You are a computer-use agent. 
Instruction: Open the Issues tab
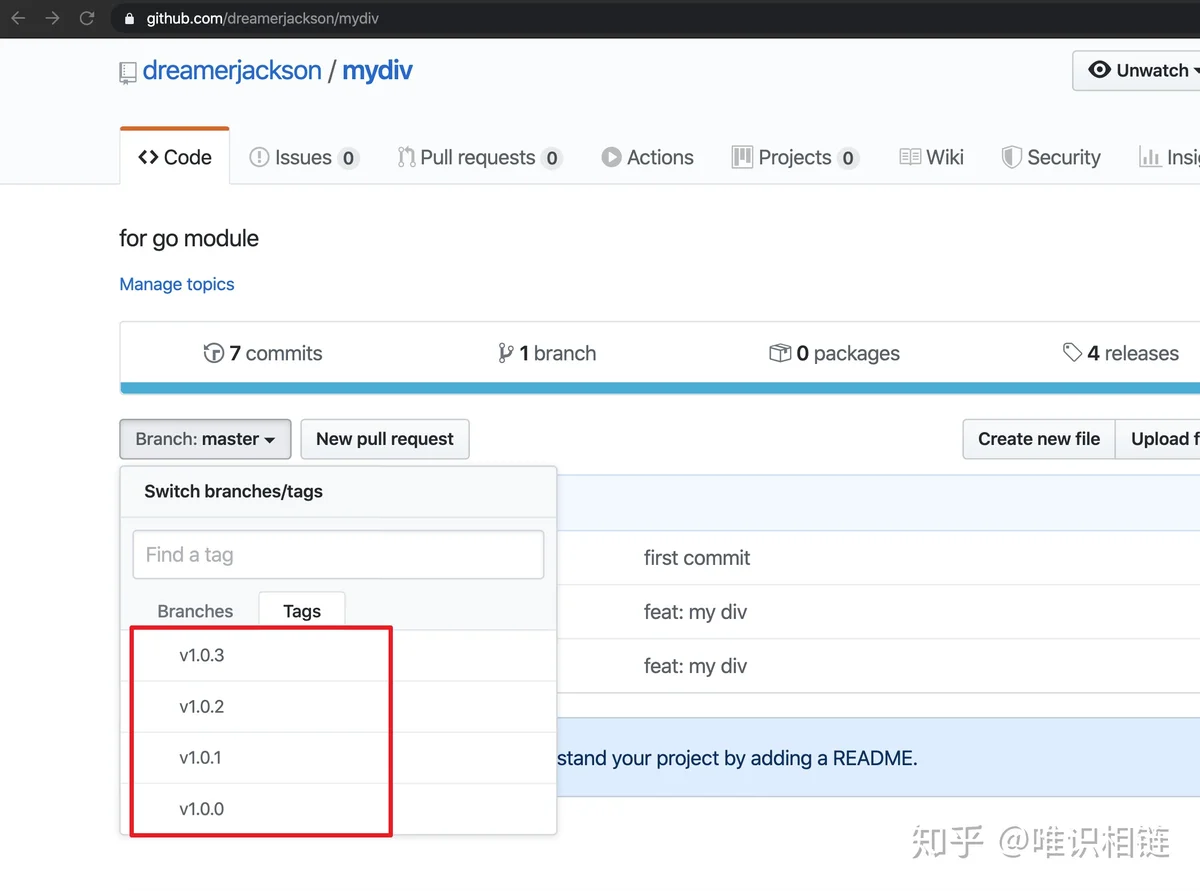pyautogui.click(x=304, y=157)
